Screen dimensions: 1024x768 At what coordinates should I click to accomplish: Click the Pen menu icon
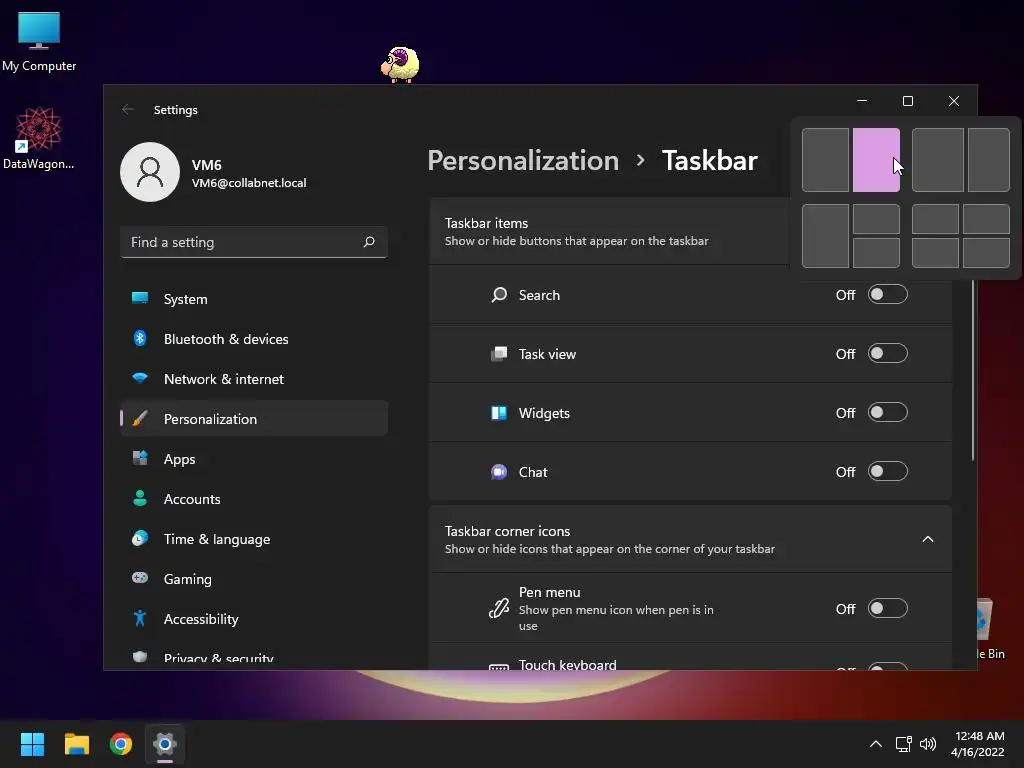pos(499,608)
